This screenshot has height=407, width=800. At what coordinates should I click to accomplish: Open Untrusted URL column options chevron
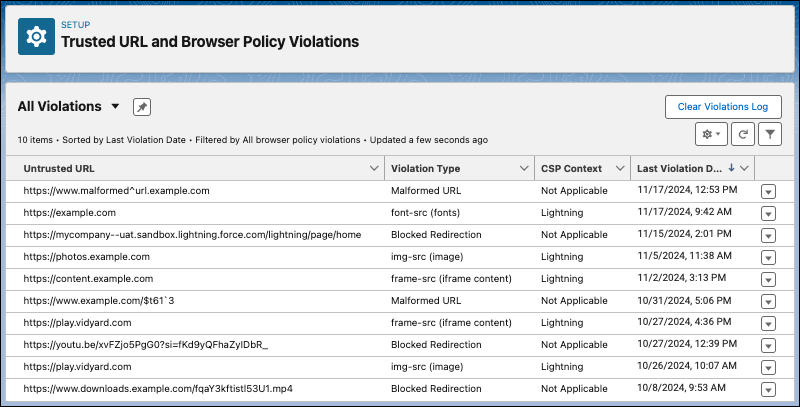[x=373, y=168]
